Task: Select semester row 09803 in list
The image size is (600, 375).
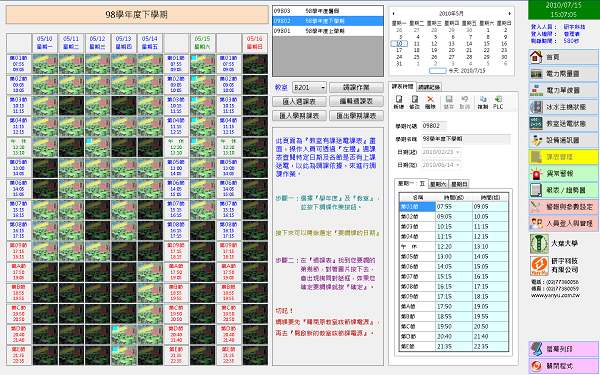Action: (x=328, y=11)
